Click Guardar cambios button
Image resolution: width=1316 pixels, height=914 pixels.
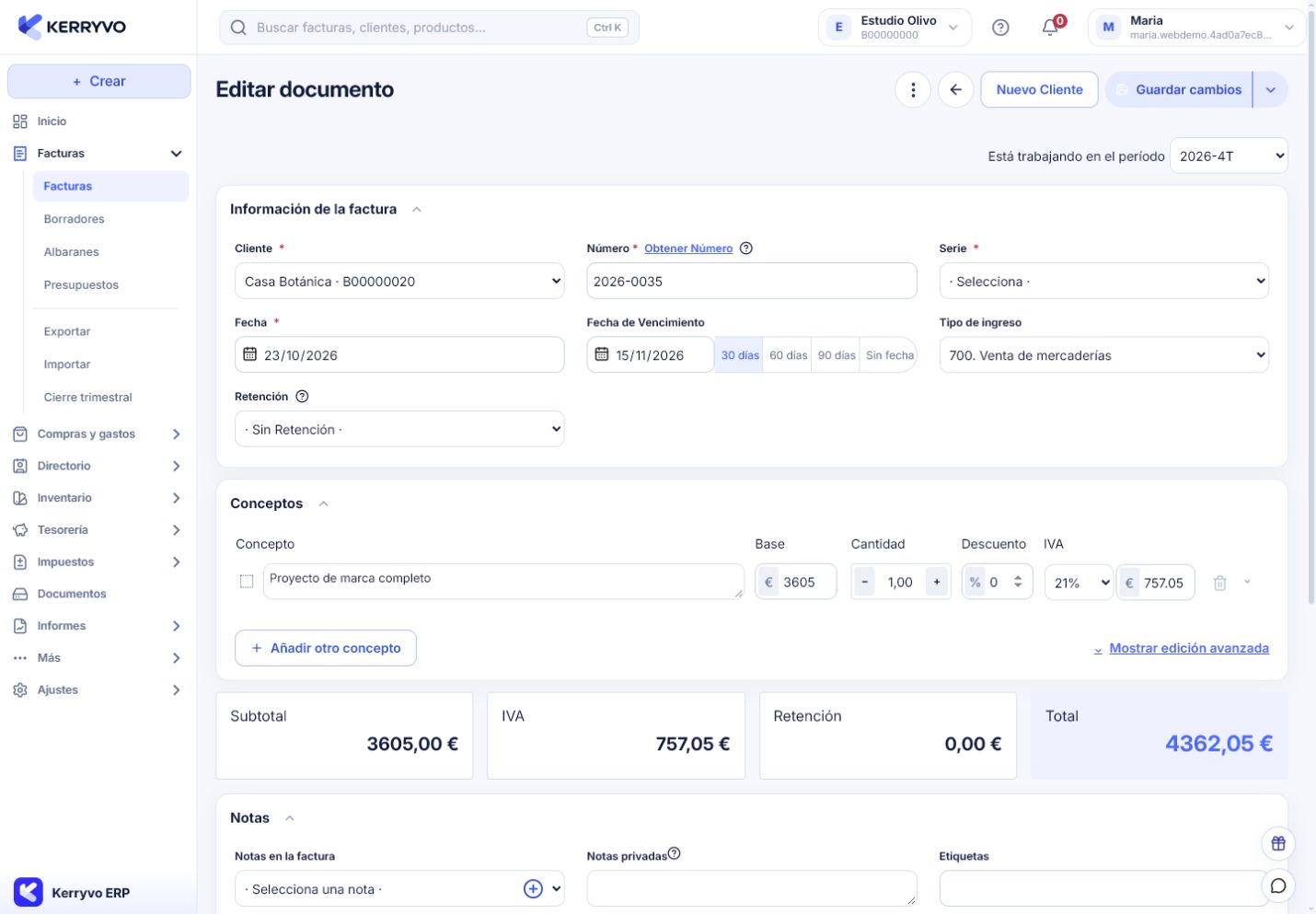[1179, 89]
